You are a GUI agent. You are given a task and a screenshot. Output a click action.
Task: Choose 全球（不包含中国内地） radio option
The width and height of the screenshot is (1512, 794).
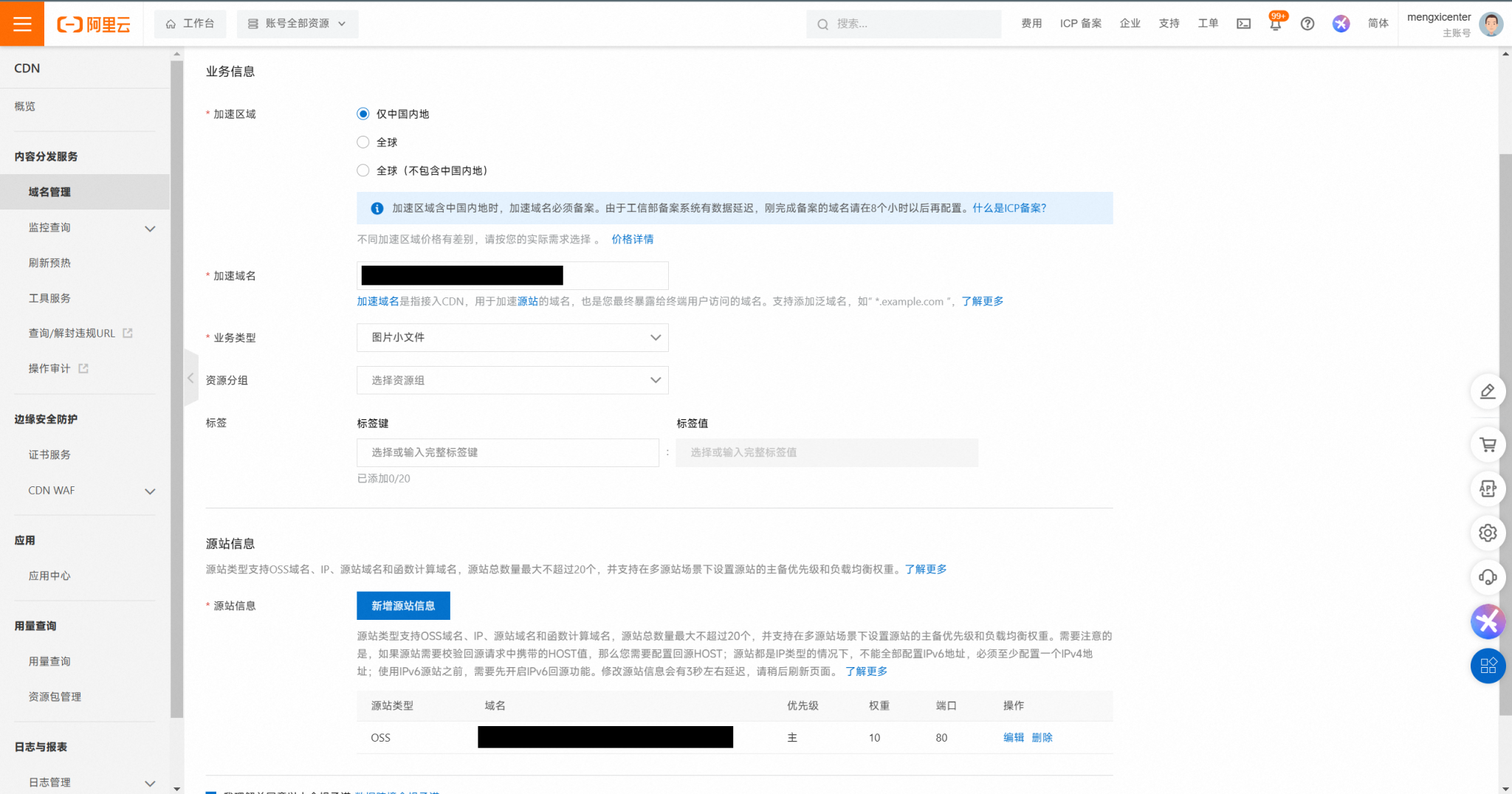(363, 170)
